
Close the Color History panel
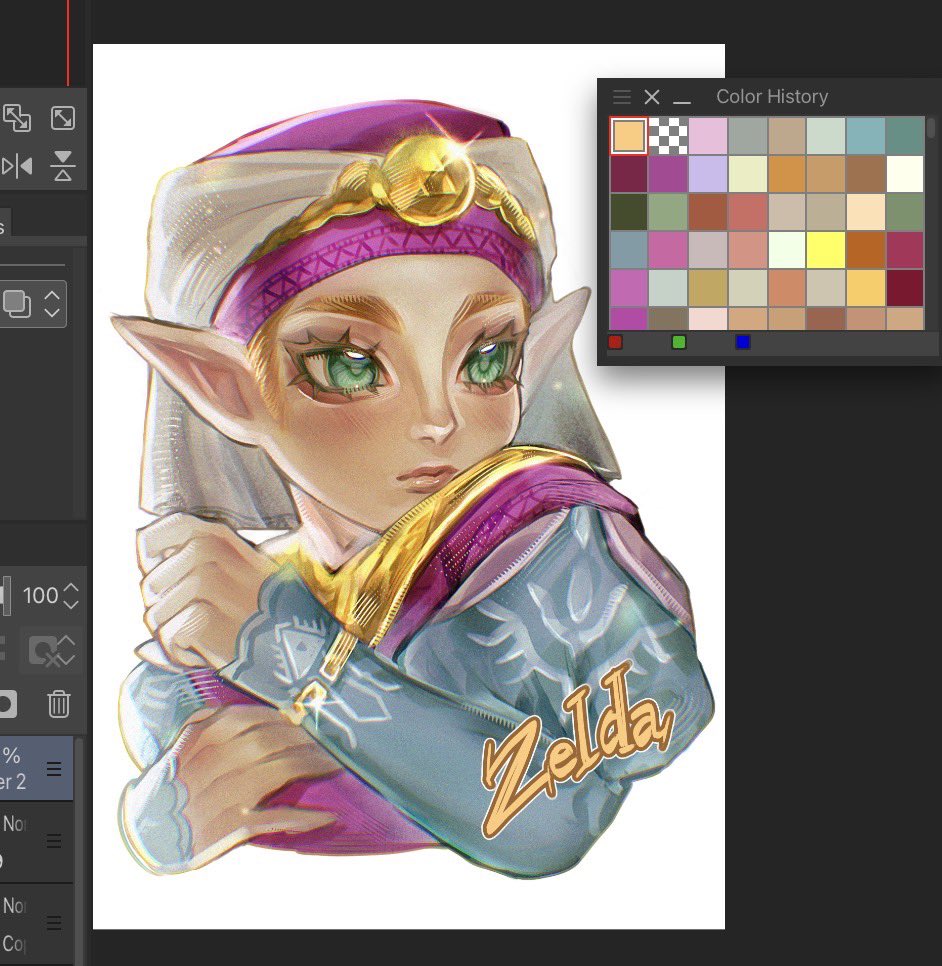pos(652,97)
